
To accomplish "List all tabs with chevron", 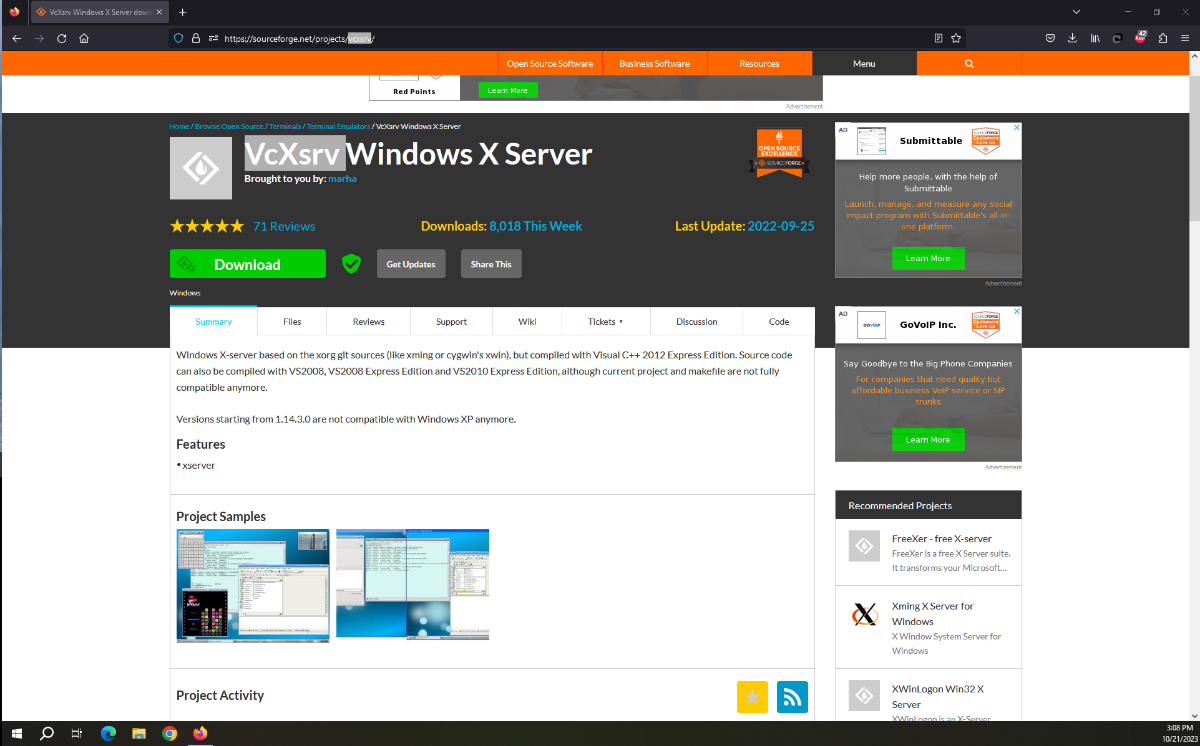I will [x=1076, y=12].
